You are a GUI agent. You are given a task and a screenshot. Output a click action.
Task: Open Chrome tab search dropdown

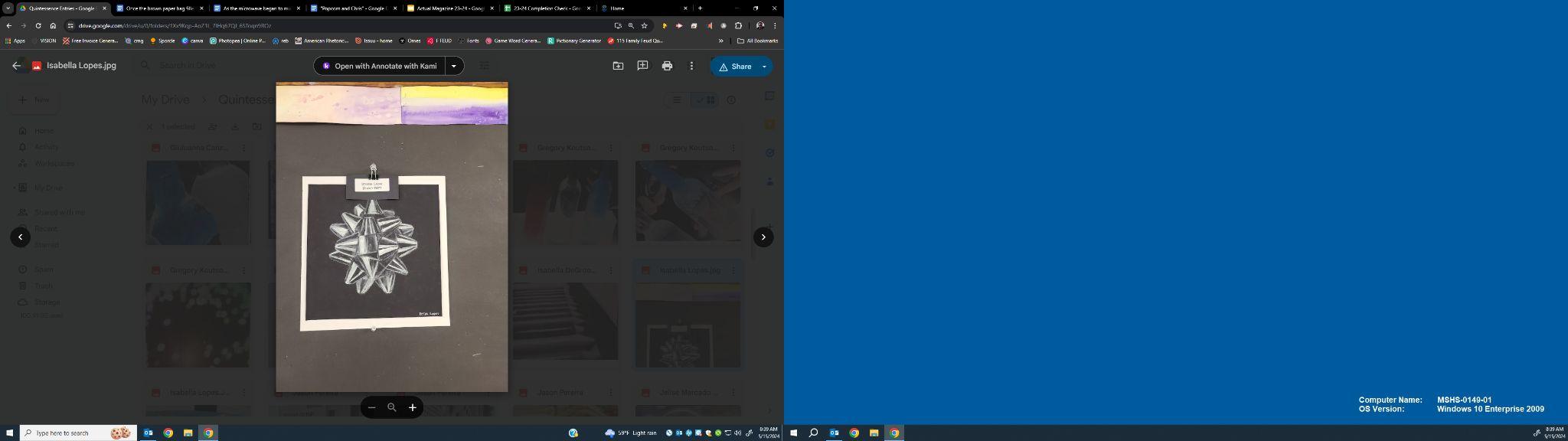(8, 8)
